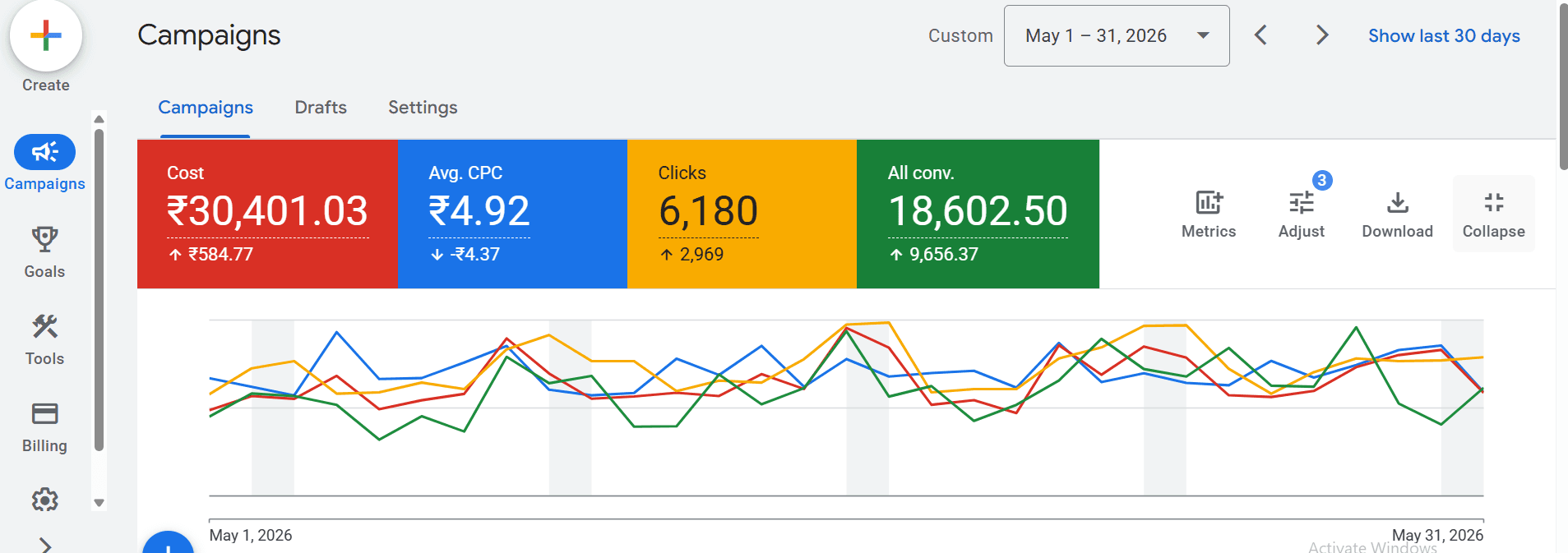Image resolution: width=1568 pixels, height=553 pixels.
Task: Click the Custom date label
Action: pyautogui.click(x=960, y=36)
